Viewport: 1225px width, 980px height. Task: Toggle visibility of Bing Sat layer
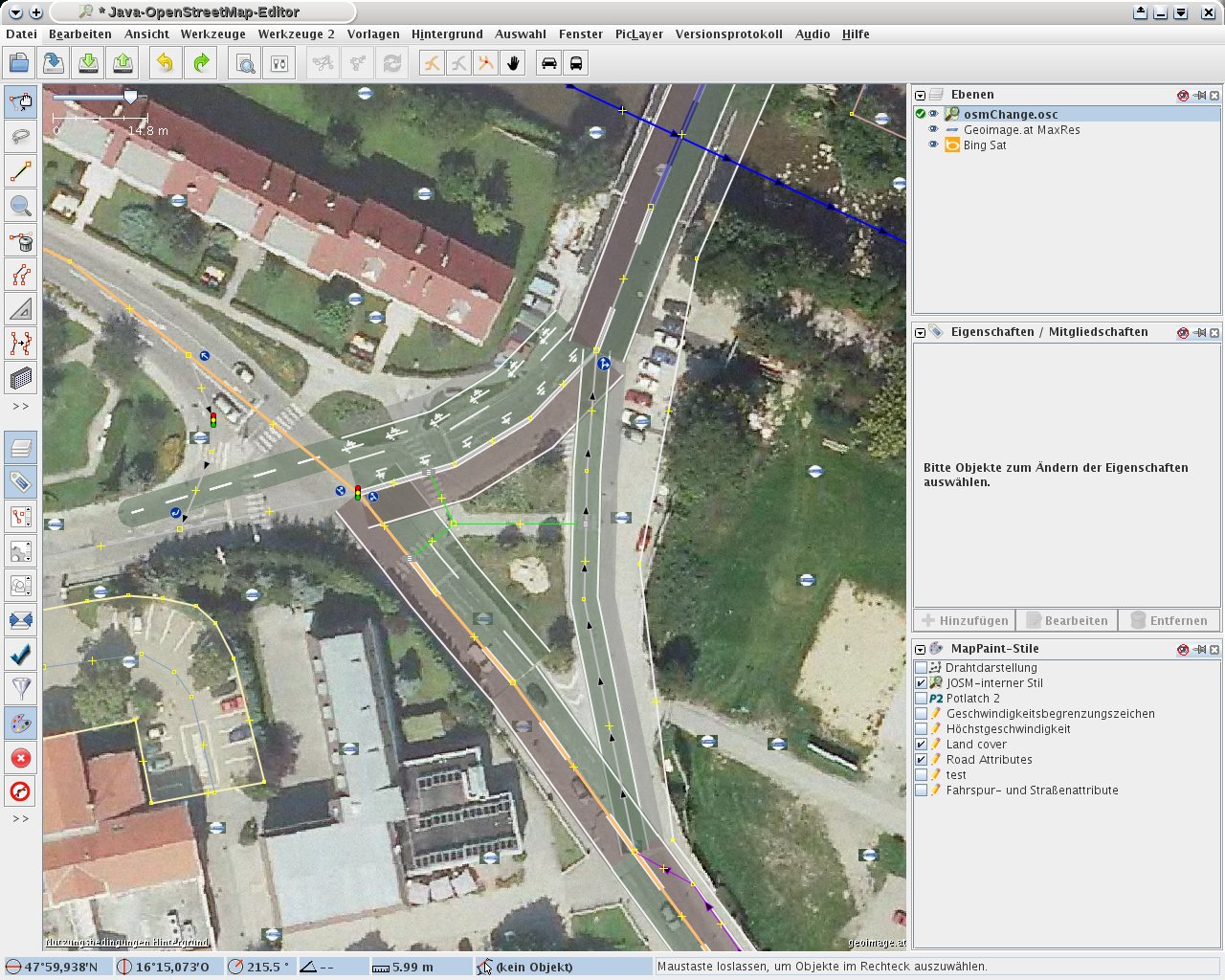[934, 145]
